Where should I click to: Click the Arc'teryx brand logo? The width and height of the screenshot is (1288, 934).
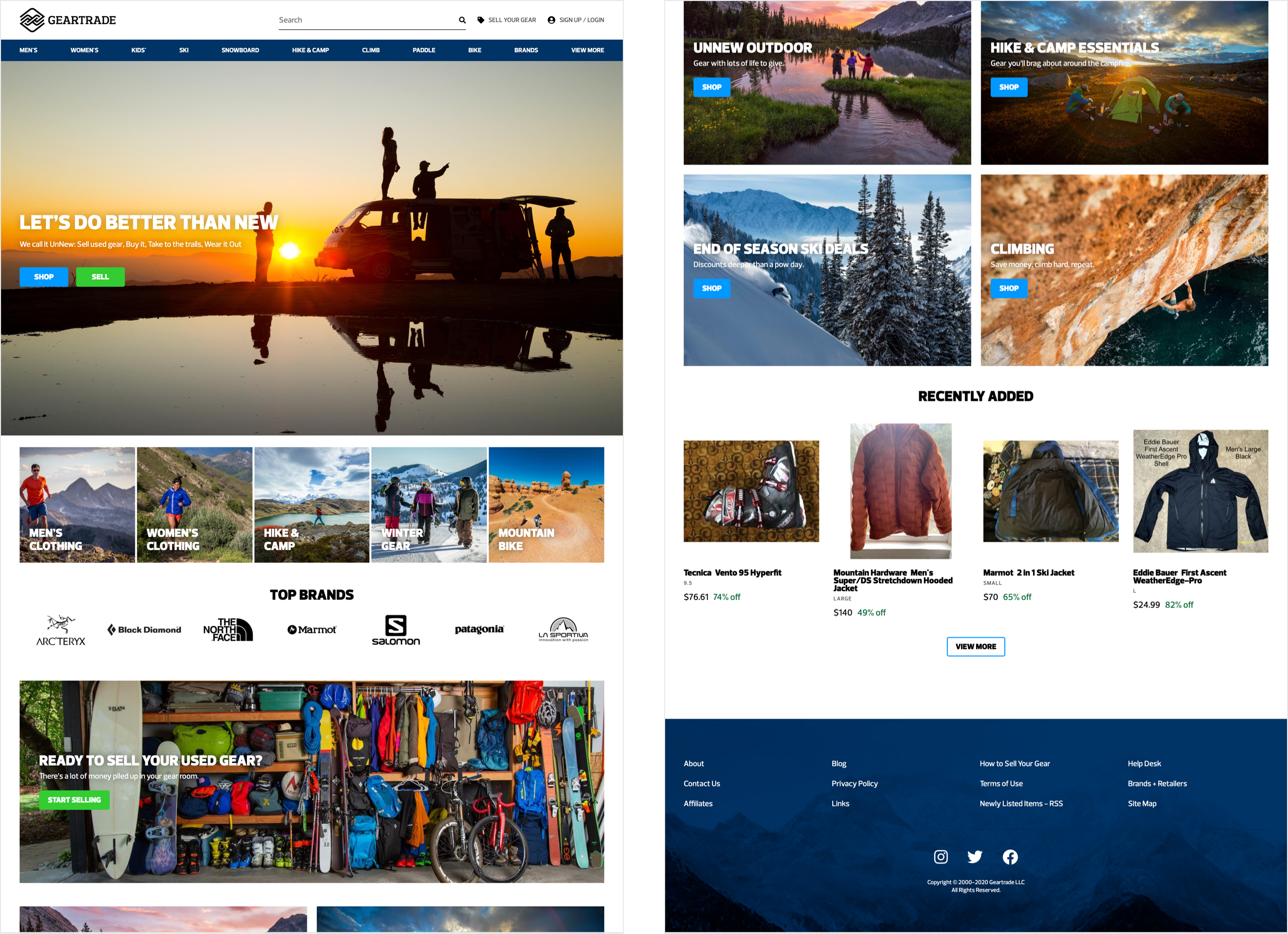tap(61, 630)
